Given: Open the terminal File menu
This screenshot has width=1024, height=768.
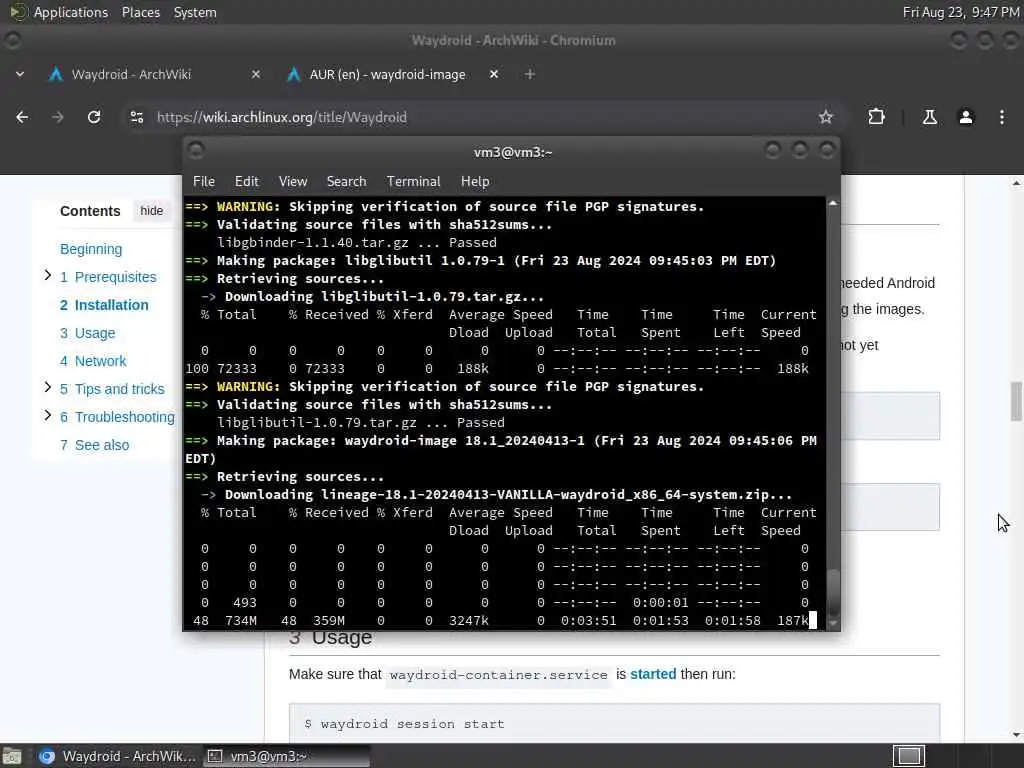Looking at the screenshot, I should (204, 182).
